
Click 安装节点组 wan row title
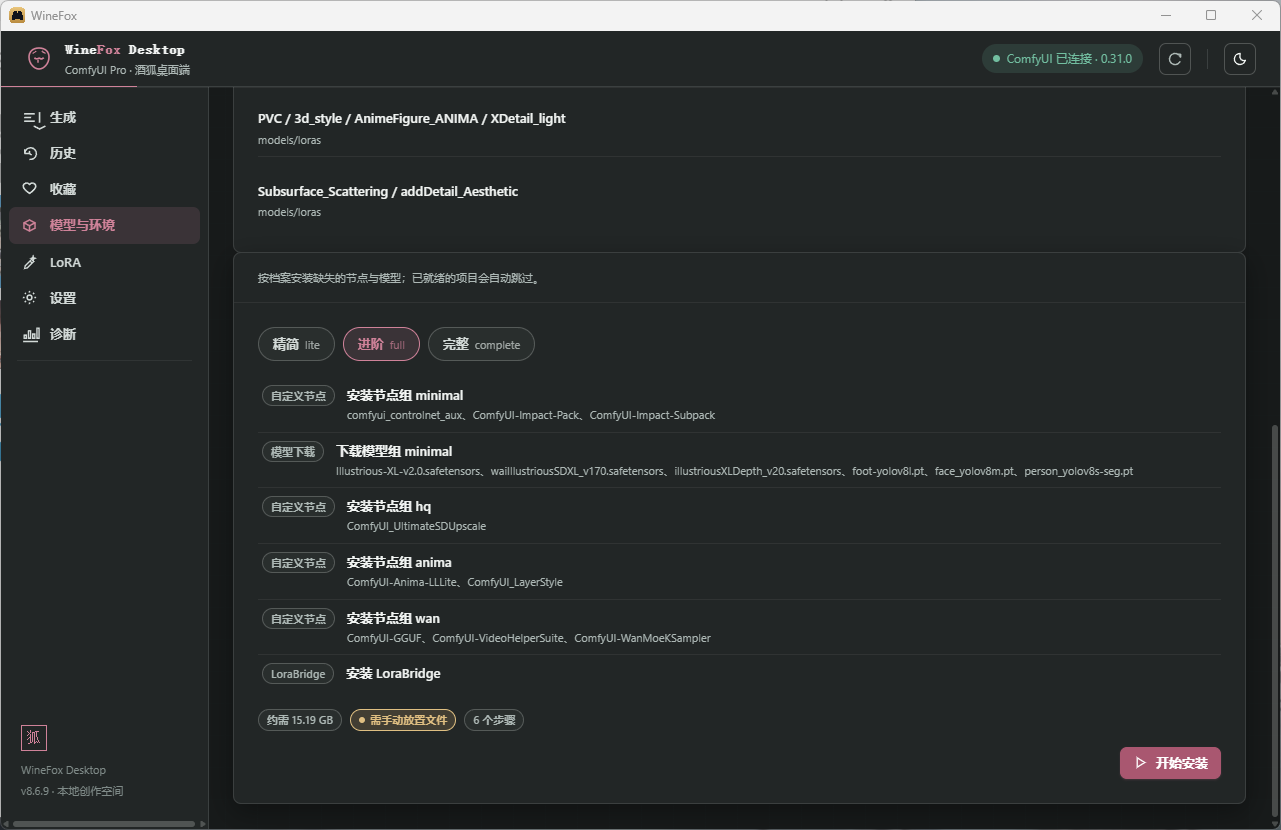(393, 618)
